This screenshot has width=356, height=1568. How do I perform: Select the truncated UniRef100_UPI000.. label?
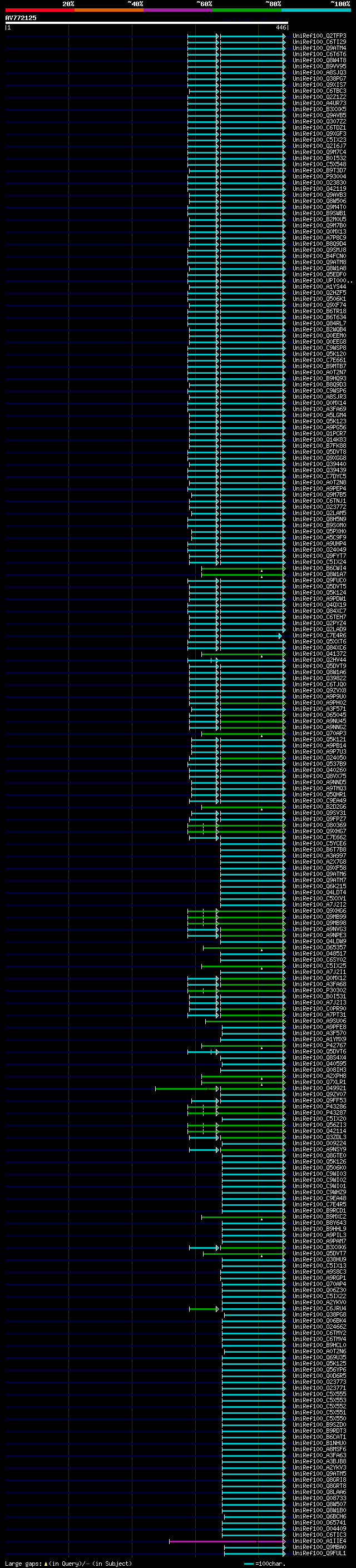tap(322, 280)
